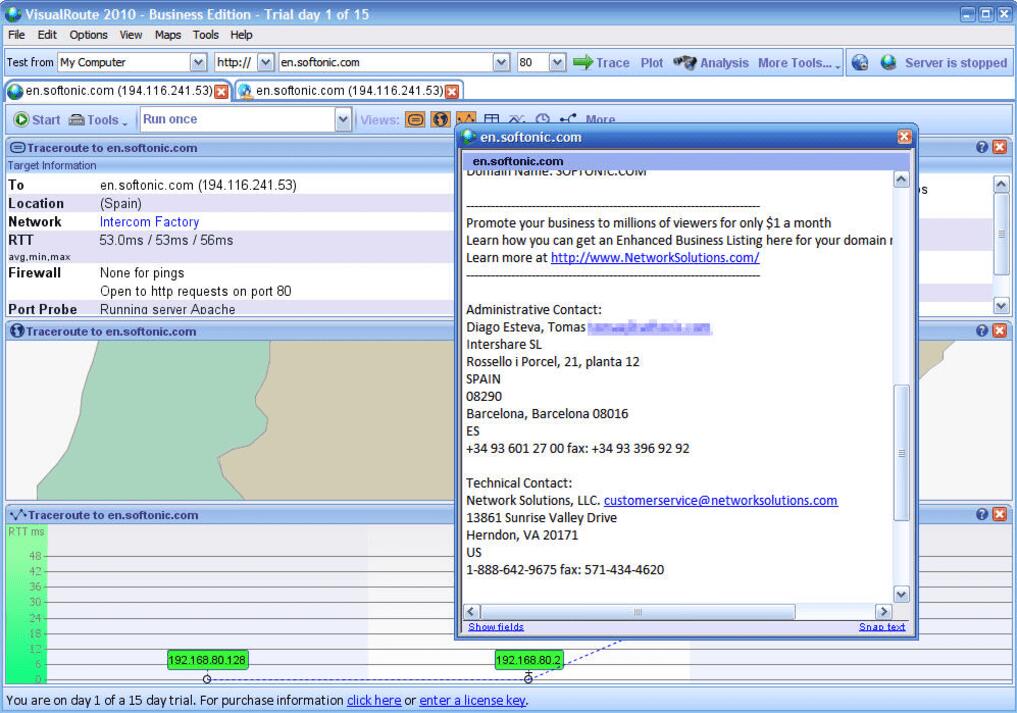Click the green Start play icon
Viewport: 1017px width, 713px height.
click(21, 120)
